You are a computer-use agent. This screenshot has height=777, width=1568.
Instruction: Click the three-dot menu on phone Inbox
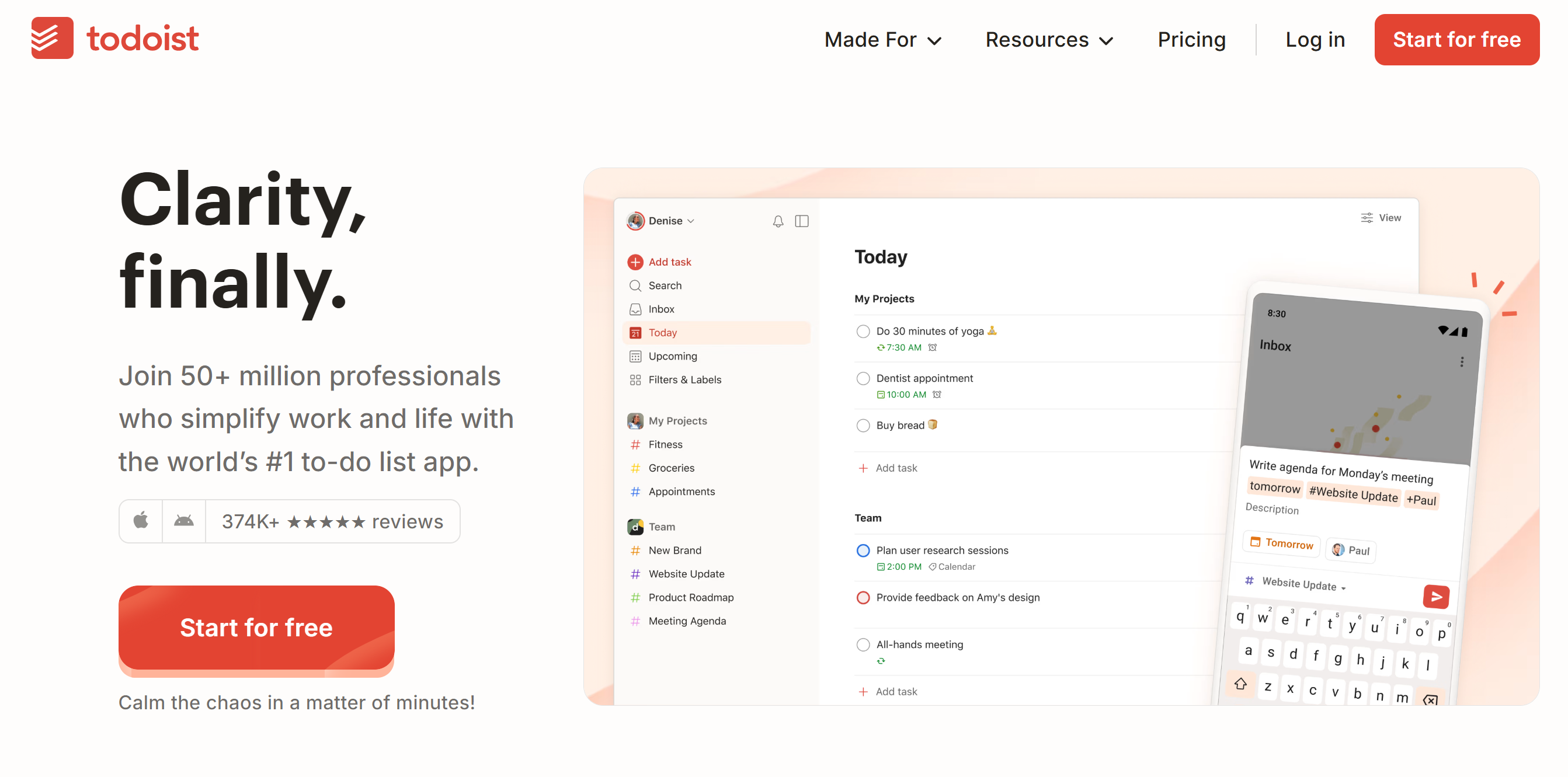(x=1462, y=362)
